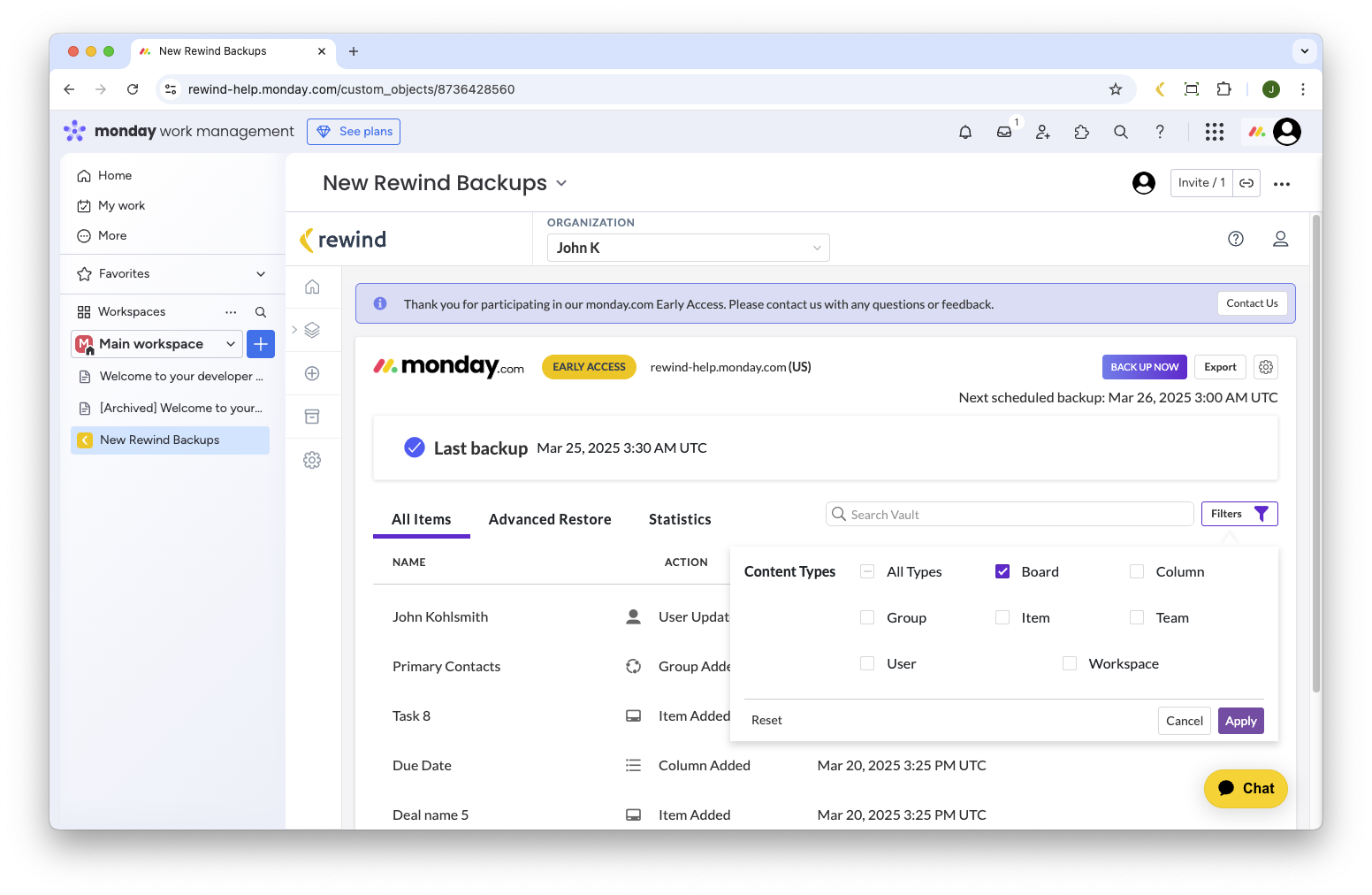Viewport: 1372px width, 895px height.
Task: Click the copy link icon beside Invite
Action: tap(1246, 183)
